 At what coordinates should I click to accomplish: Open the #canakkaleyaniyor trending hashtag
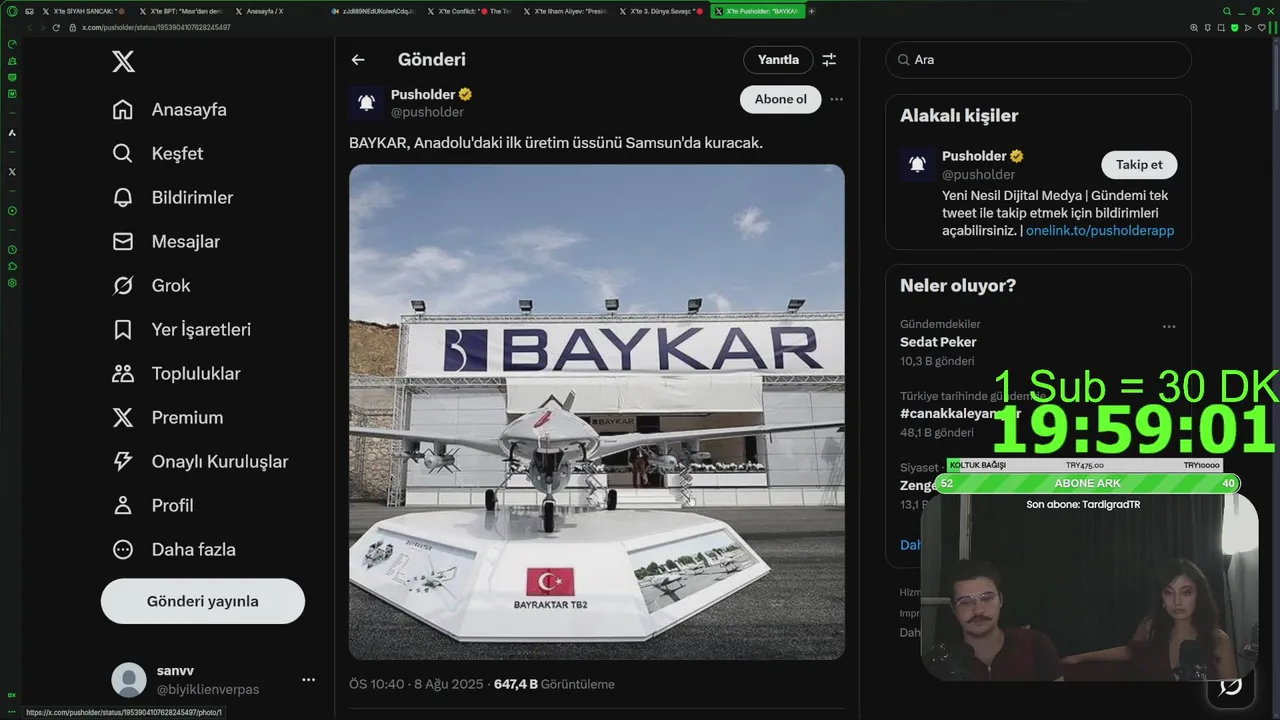click(960, 413)
